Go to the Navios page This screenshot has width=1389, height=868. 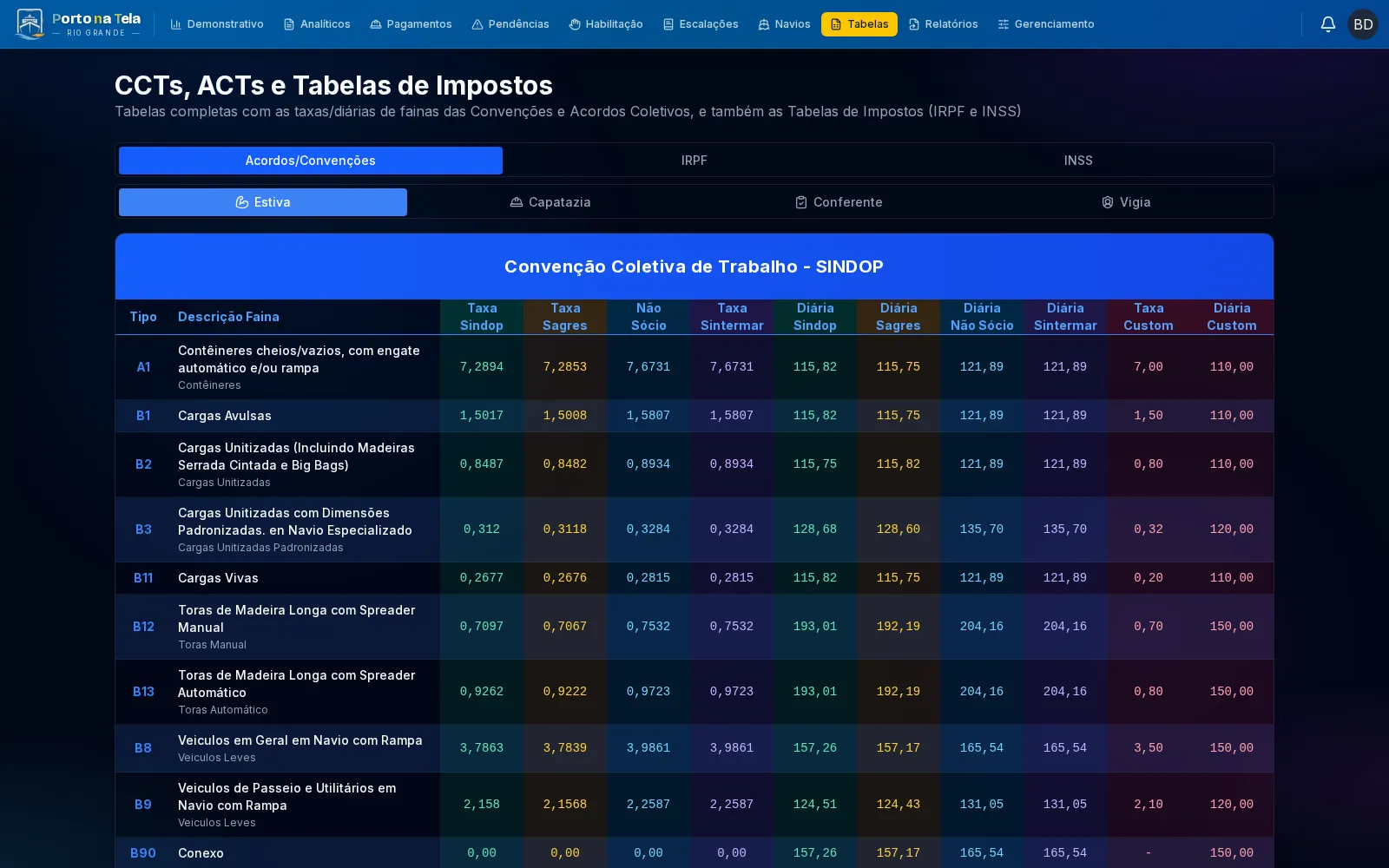tap(784, 24)
